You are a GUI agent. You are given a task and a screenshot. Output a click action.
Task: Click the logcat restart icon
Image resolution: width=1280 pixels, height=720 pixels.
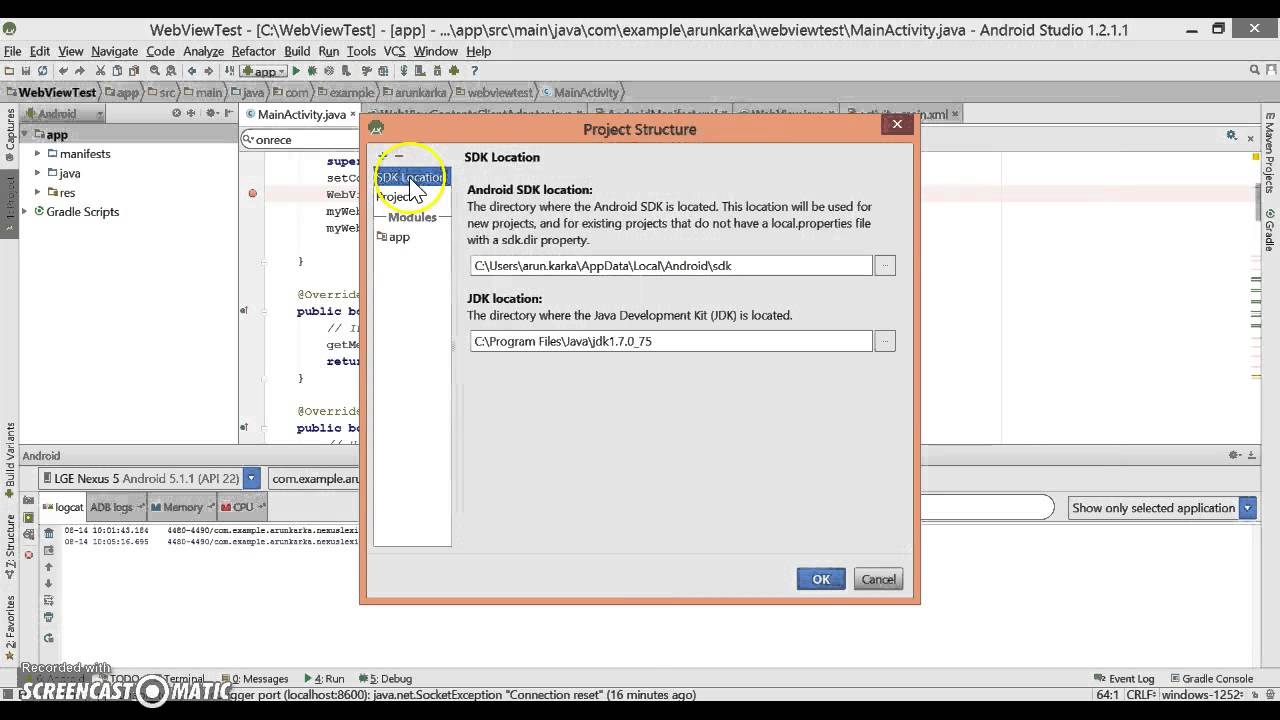pos(48,638)
